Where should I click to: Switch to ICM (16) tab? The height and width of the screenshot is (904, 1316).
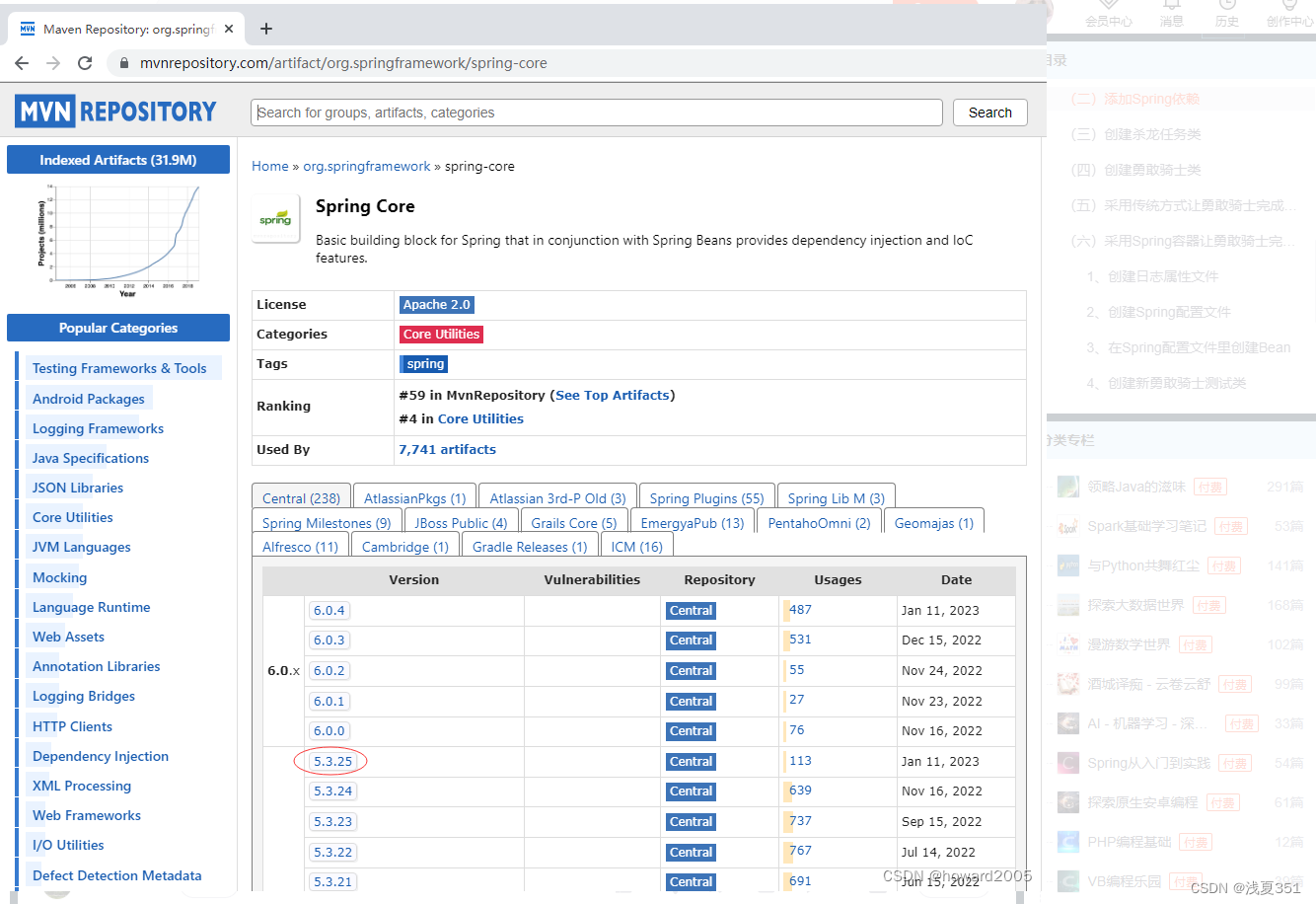point(636,547)
